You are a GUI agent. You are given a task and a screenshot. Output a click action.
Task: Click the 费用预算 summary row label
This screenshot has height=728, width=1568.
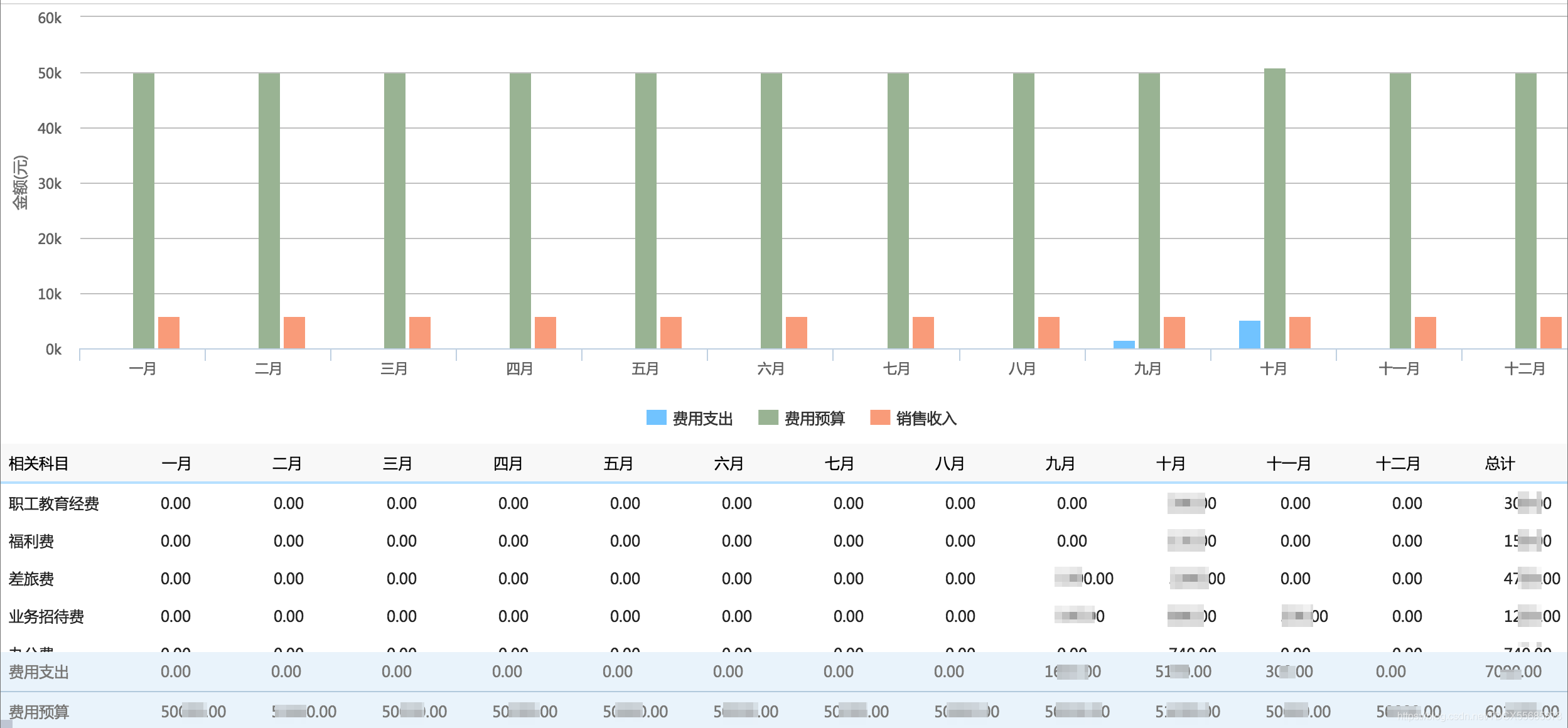pos(38,712)
